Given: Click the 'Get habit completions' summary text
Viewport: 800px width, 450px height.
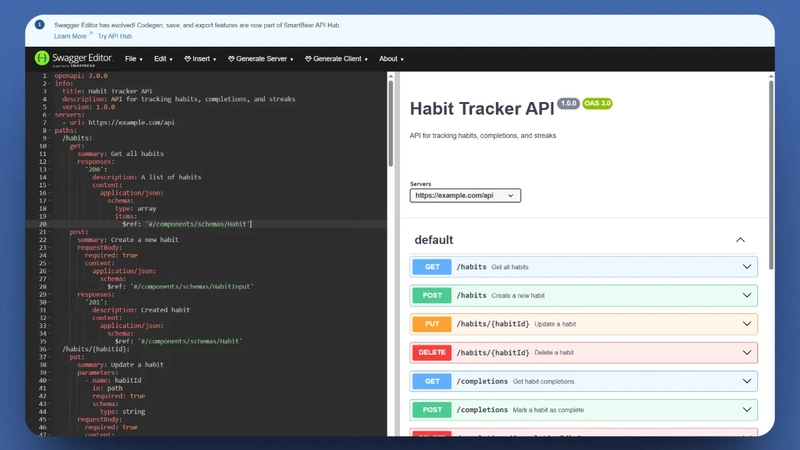Looking at the screenshot, I should point(543,382).
